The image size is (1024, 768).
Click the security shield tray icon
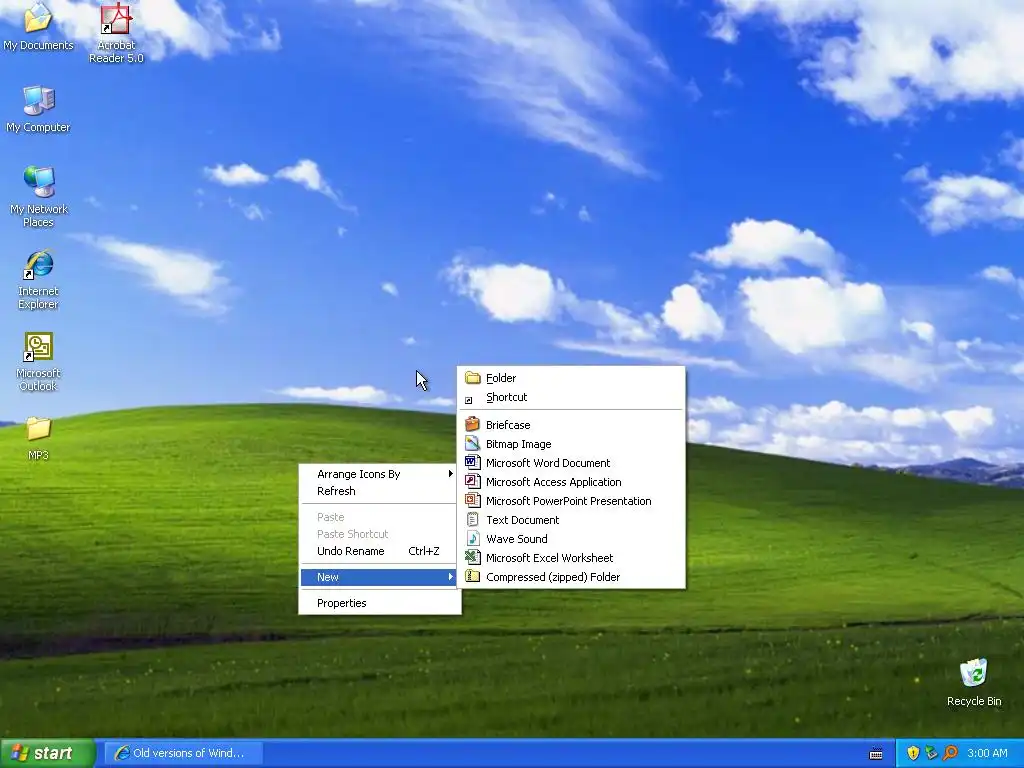913,753
